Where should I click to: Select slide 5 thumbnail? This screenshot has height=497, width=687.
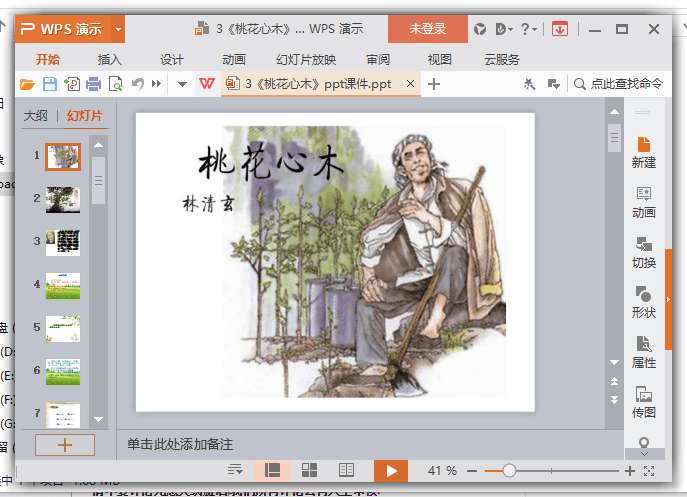tap(63, 328)
